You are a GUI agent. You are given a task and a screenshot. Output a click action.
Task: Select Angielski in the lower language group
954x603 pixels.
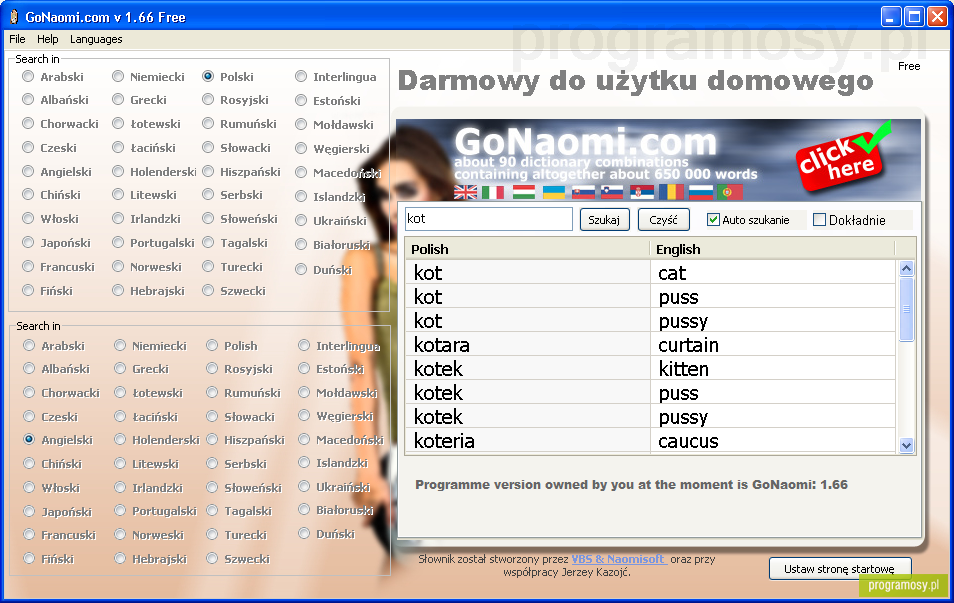[29, 439]
